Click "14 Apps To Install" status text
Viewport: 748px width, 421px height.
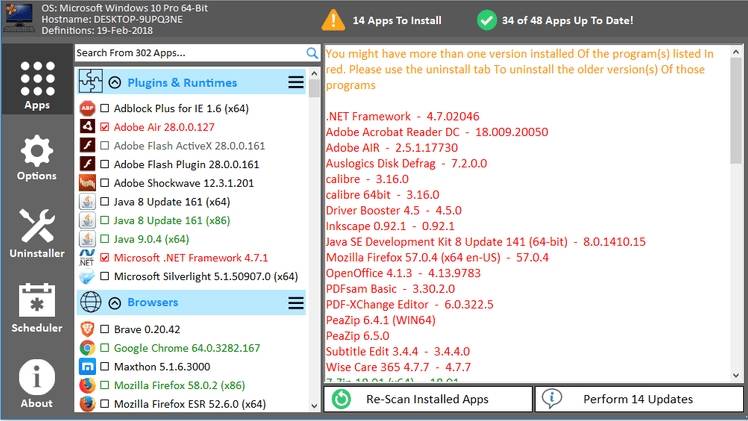click(397, 21)
